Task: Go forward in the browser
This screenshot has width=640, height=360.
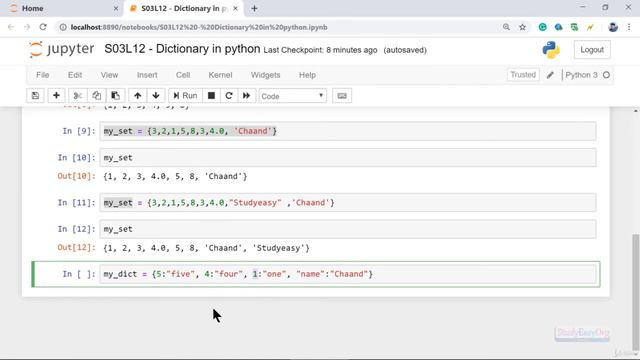Action: pyautogui.click(x=27, y=27)
